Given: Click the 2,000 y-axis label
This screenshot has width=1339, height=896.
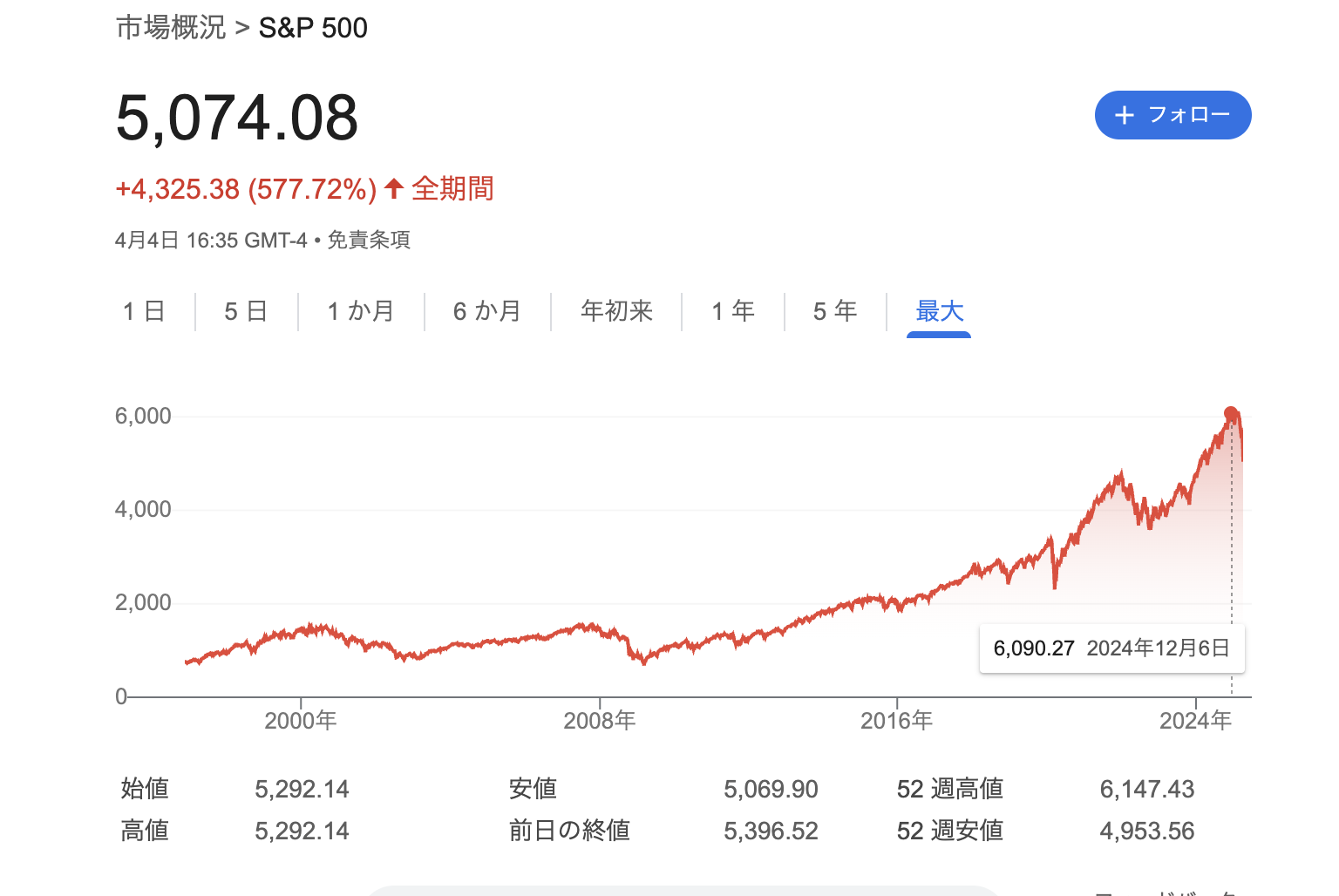Looking at the screenshot, I should click(143, 602).
